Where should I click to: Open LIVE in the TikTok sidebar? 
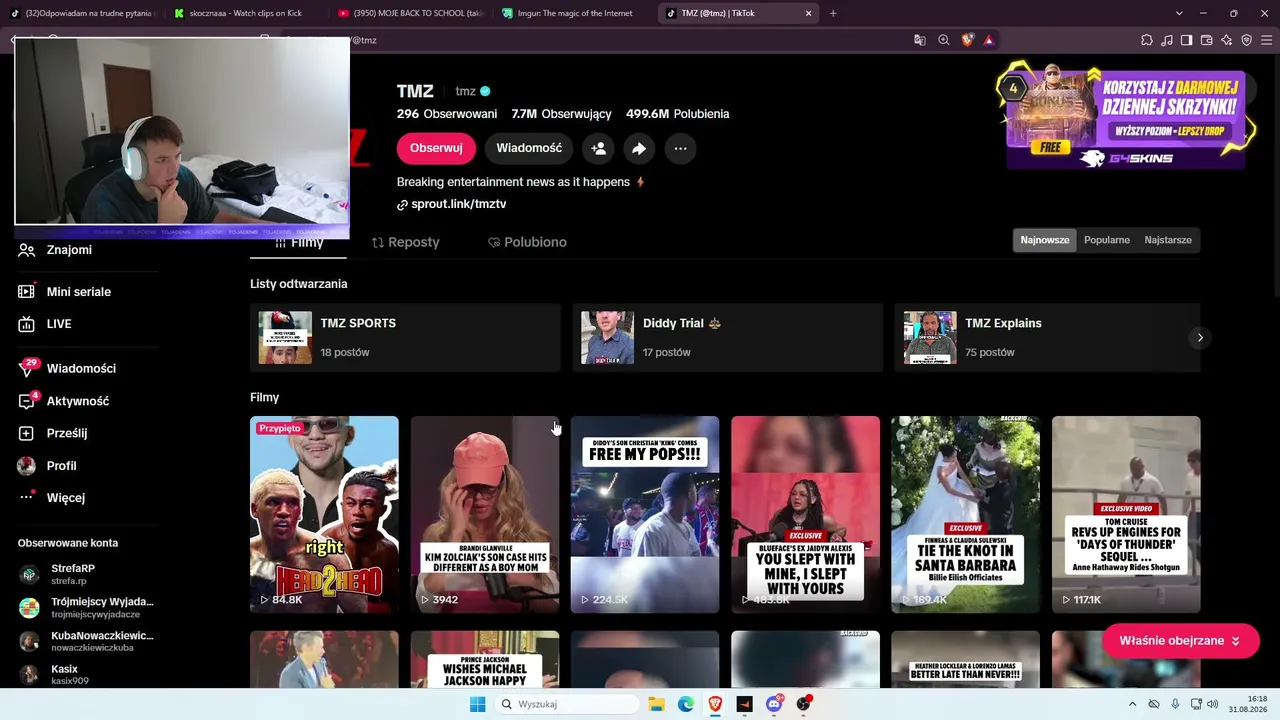click(x=45, y=324)
